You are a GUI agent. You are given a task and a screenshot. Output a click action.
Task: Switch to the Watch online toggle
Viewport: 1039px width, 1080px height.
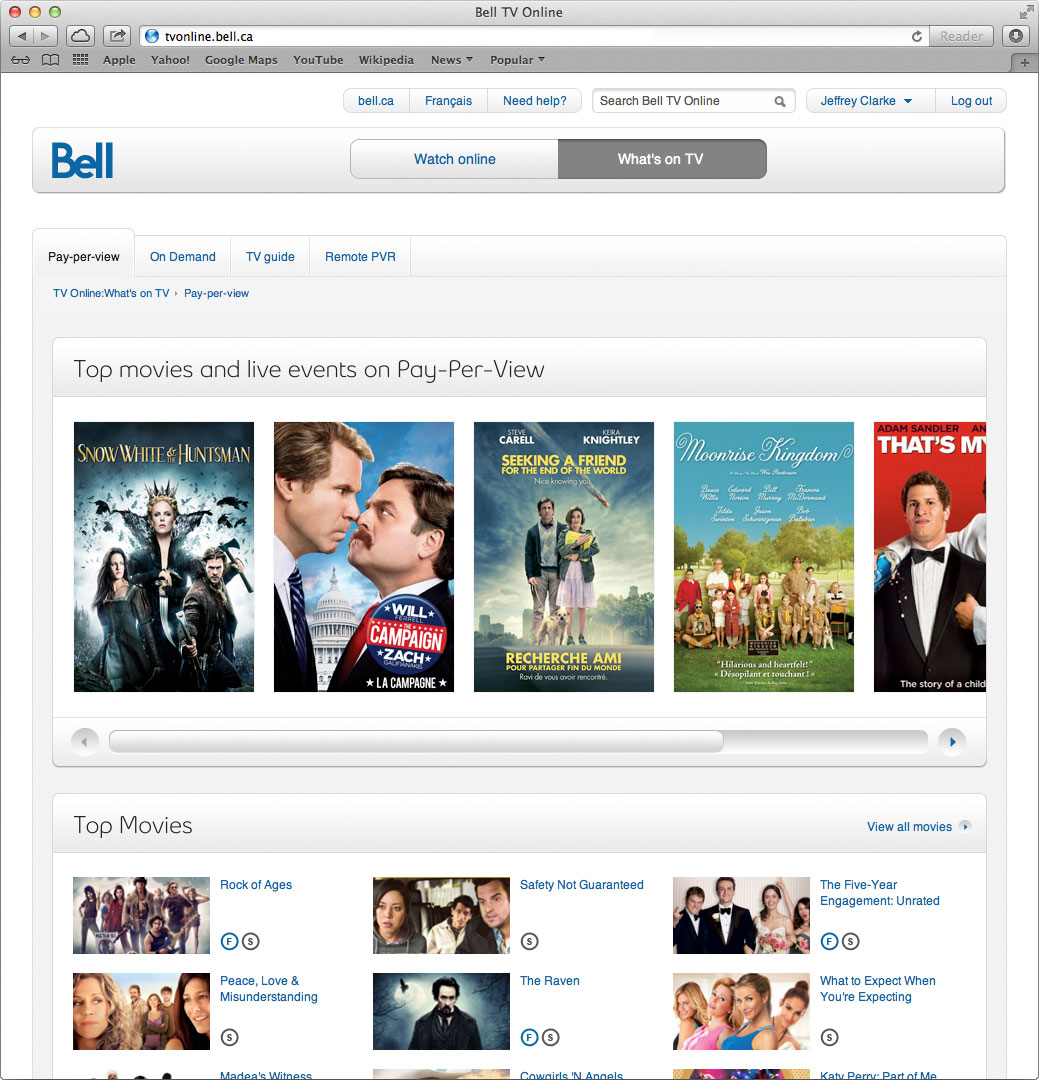pos(455,159)
